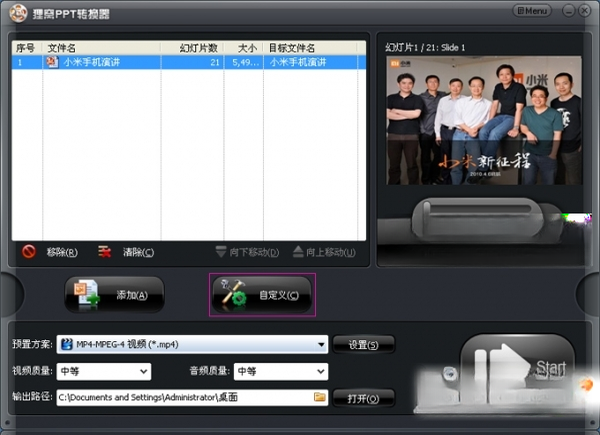Click the PowerPoint file icon in row 1

52,62
